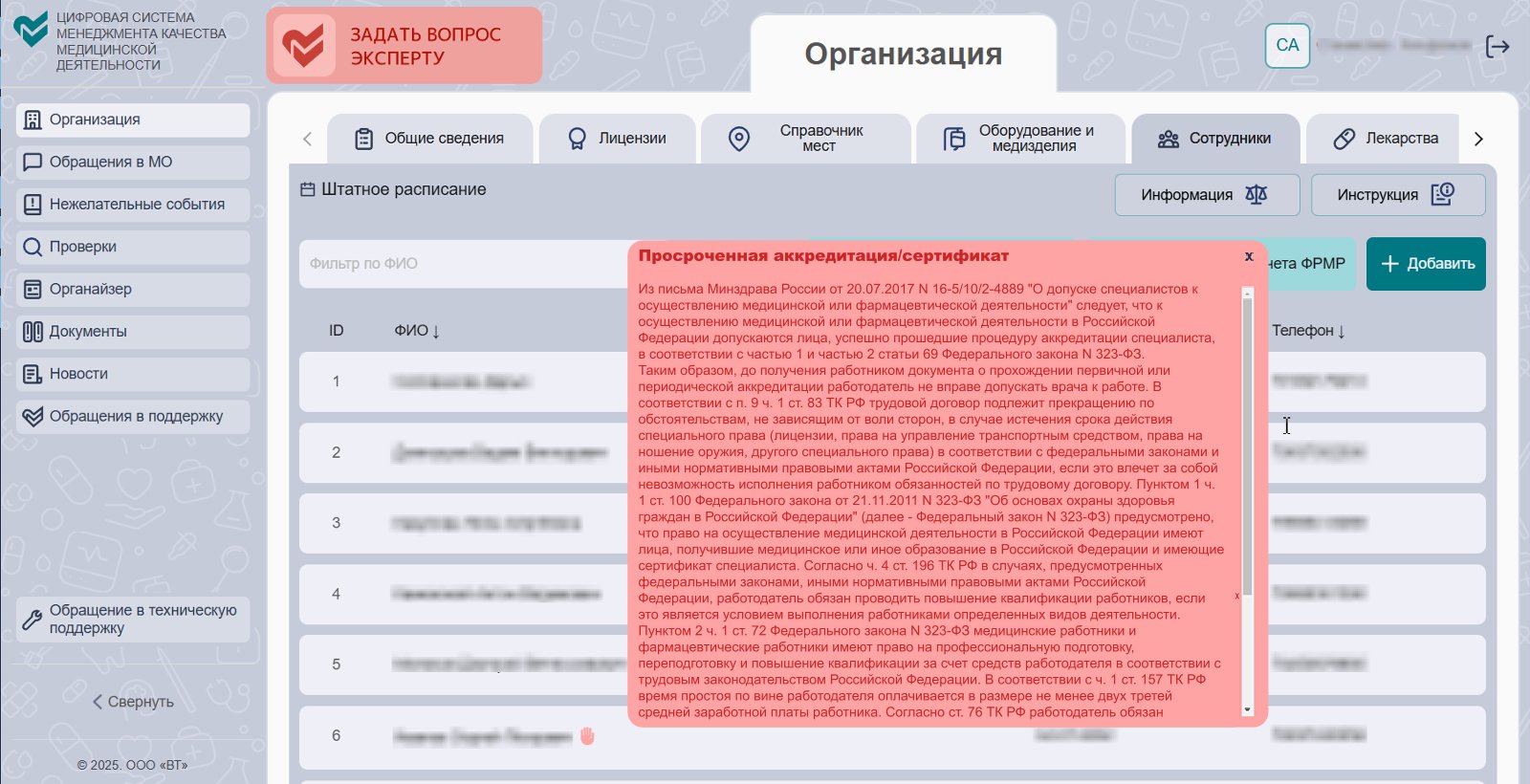Viewport: 1530px width, 784px height.
Task: Go to Проверки sidebar item
Action: pos(133,247)
